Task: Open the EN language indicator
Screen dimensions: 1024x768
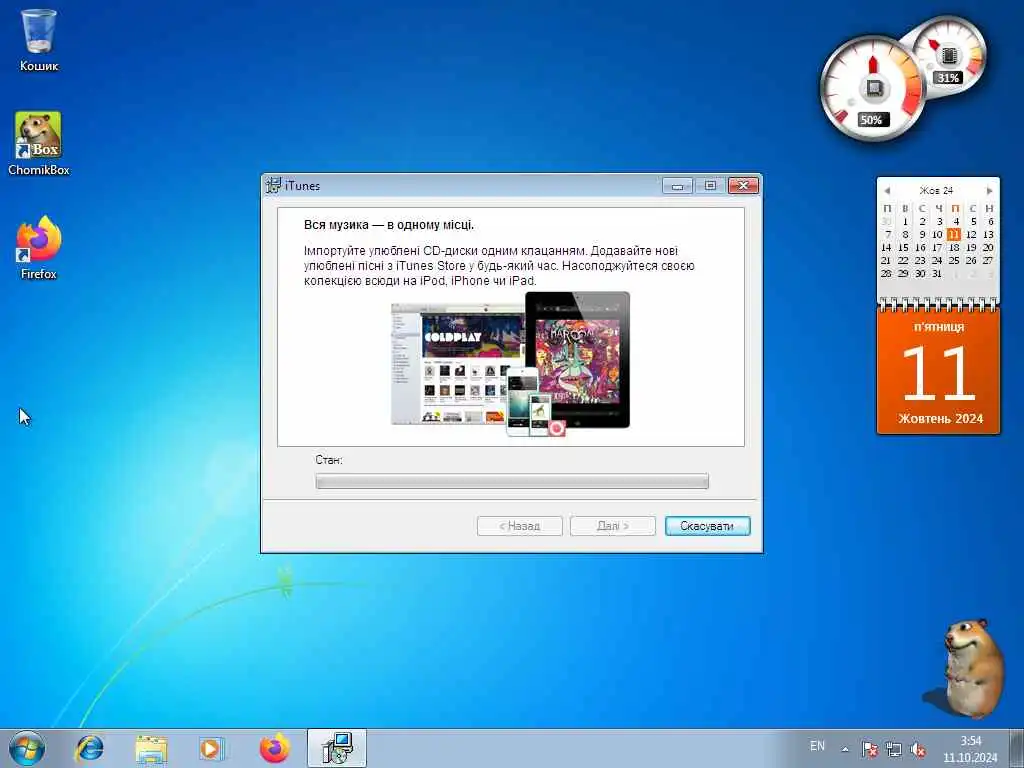Action: coord(817,746)
